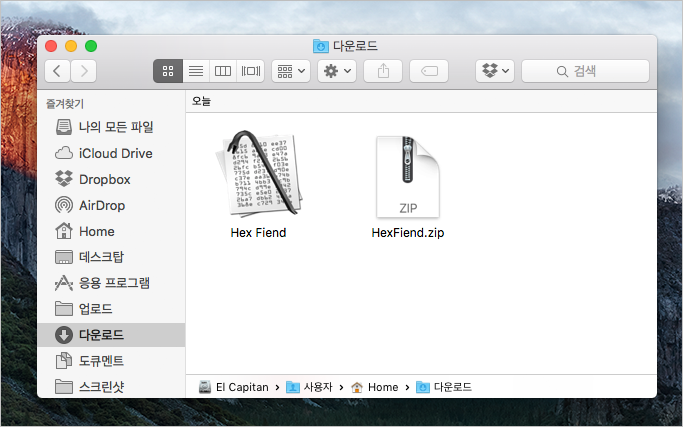Open iCloud Drive in sidebar
The width and height of the screenshot is (683, 427).
(111, 153)
